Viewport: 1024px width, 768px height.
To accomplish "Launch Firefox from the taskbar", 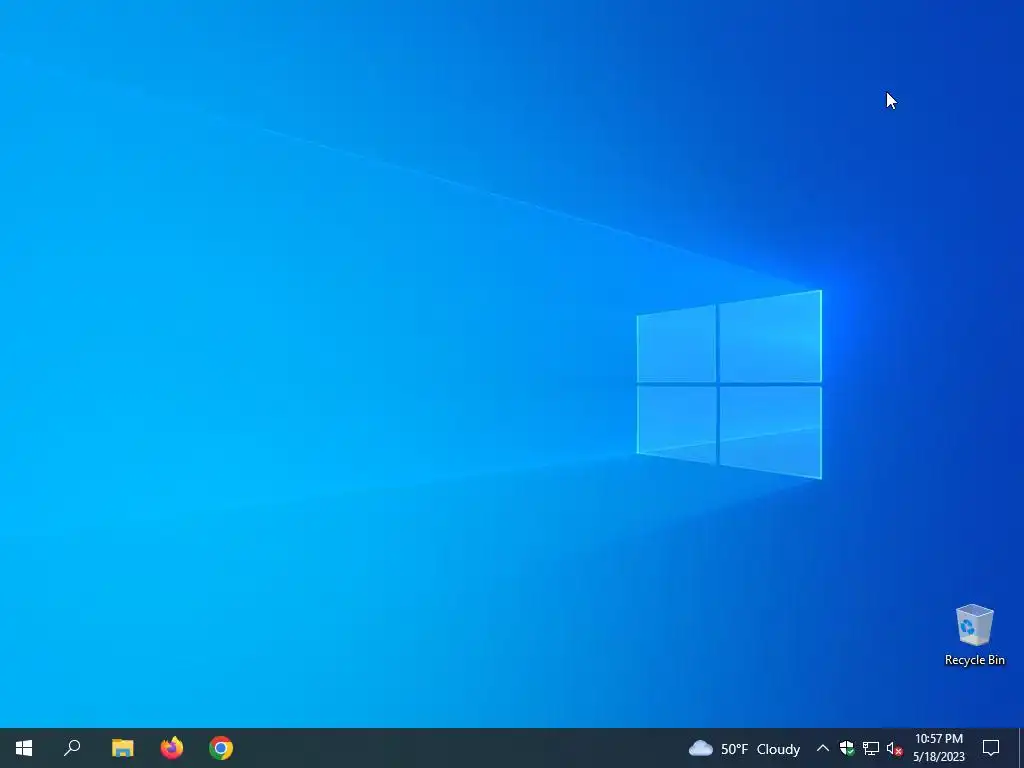I will (172, 748).
